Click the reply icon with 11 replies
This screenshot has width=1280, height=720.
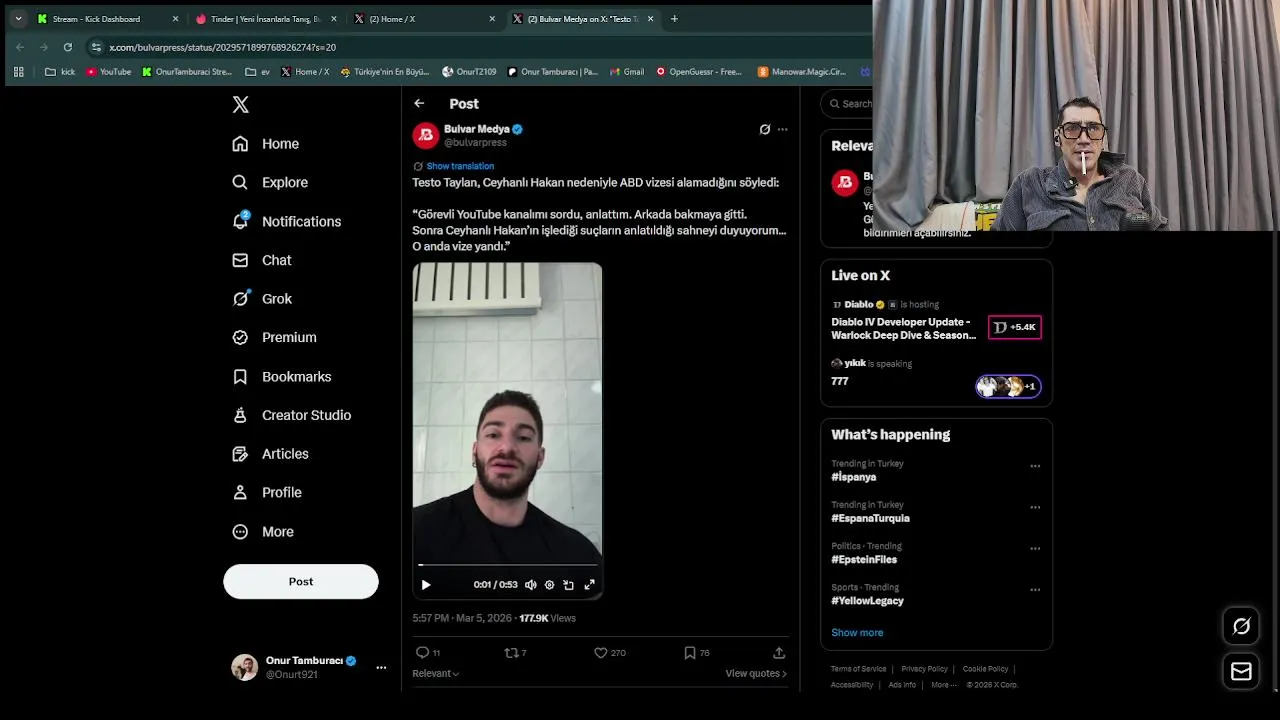point(428,653)
